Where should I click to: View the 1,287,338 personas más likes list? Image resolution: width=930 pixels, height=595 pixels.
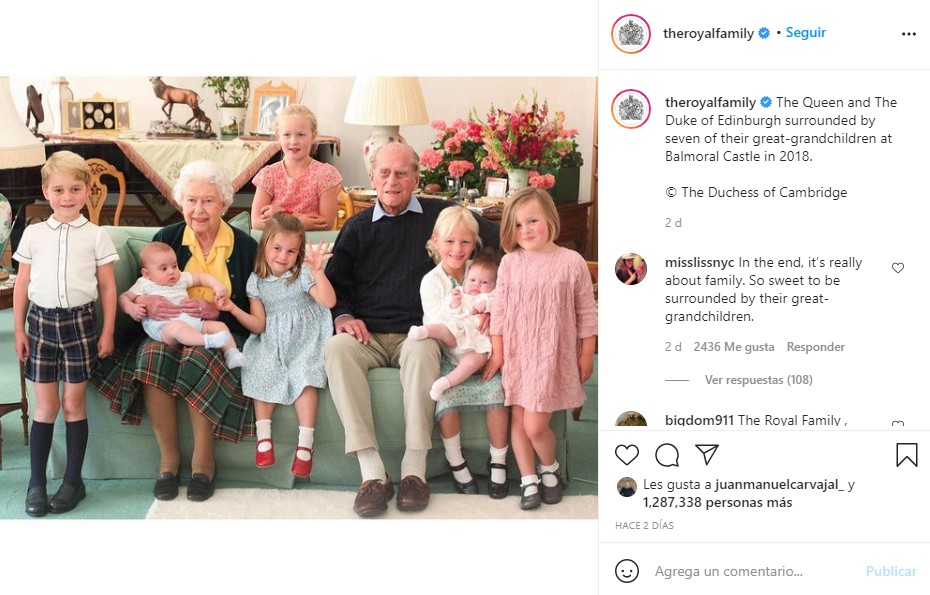(x=717, y=502)
